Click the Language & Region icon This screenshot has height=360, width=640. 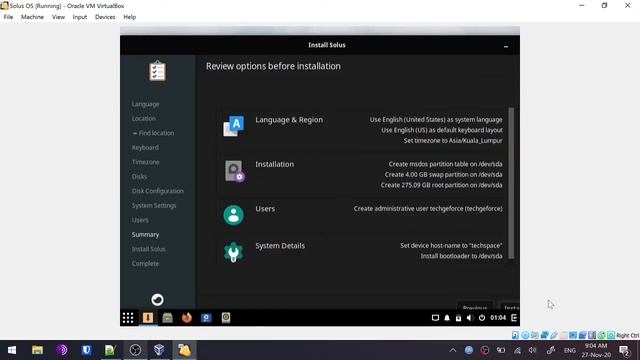click(234, 126)
